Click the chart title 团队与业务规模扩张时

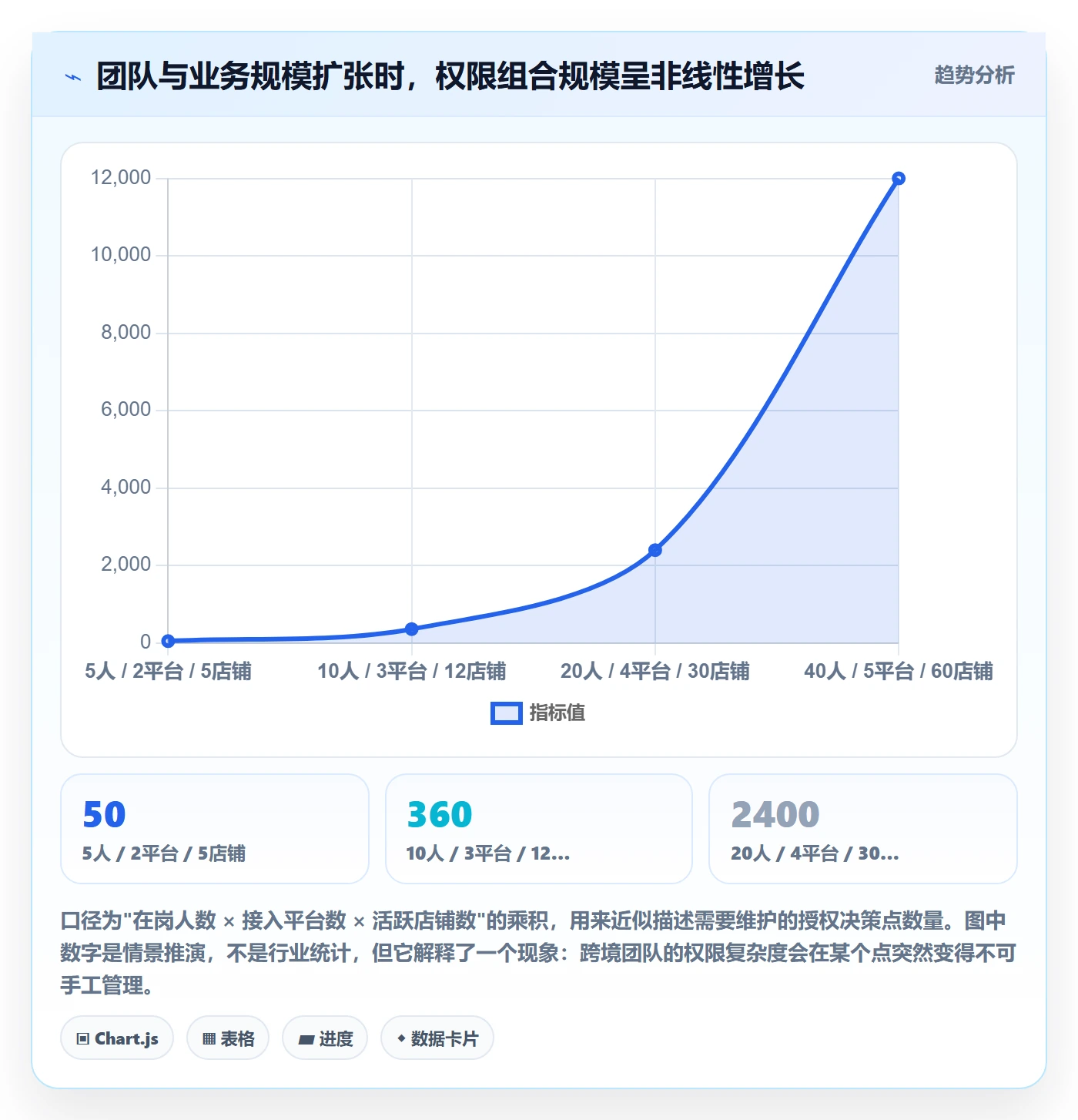coord(450,76)
